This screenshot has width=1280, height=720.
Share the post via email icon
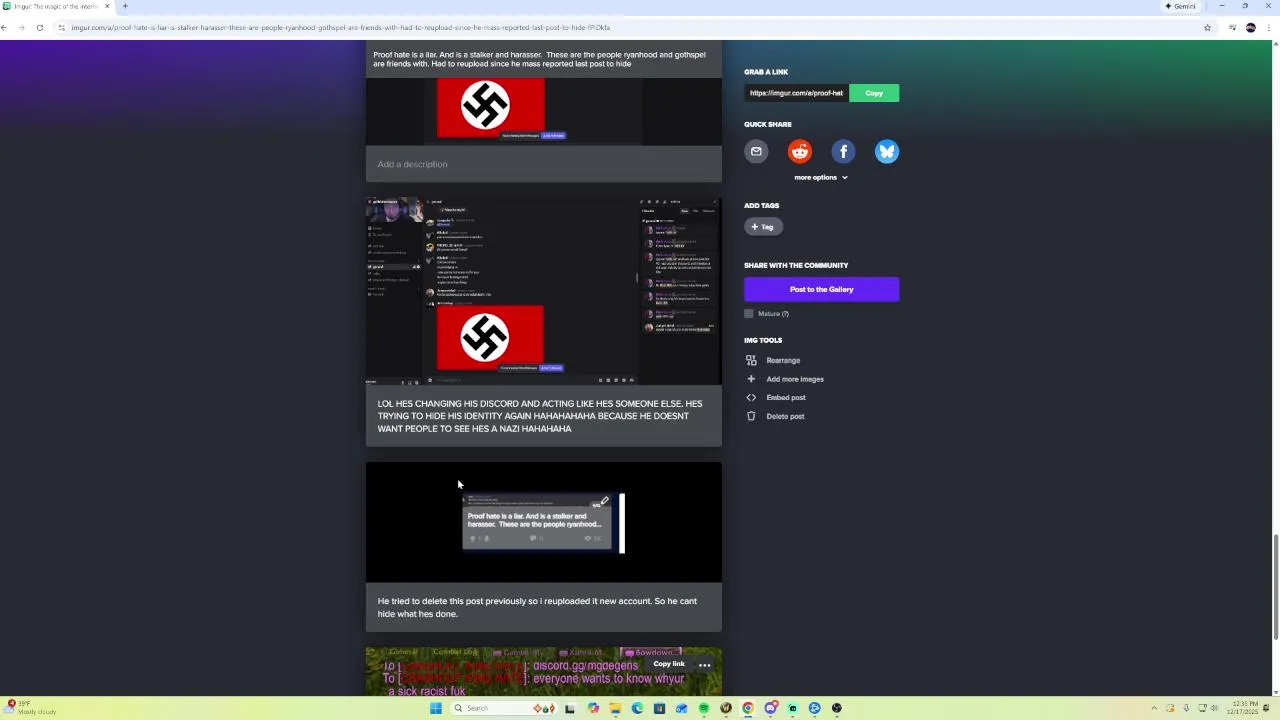(756, 151)
